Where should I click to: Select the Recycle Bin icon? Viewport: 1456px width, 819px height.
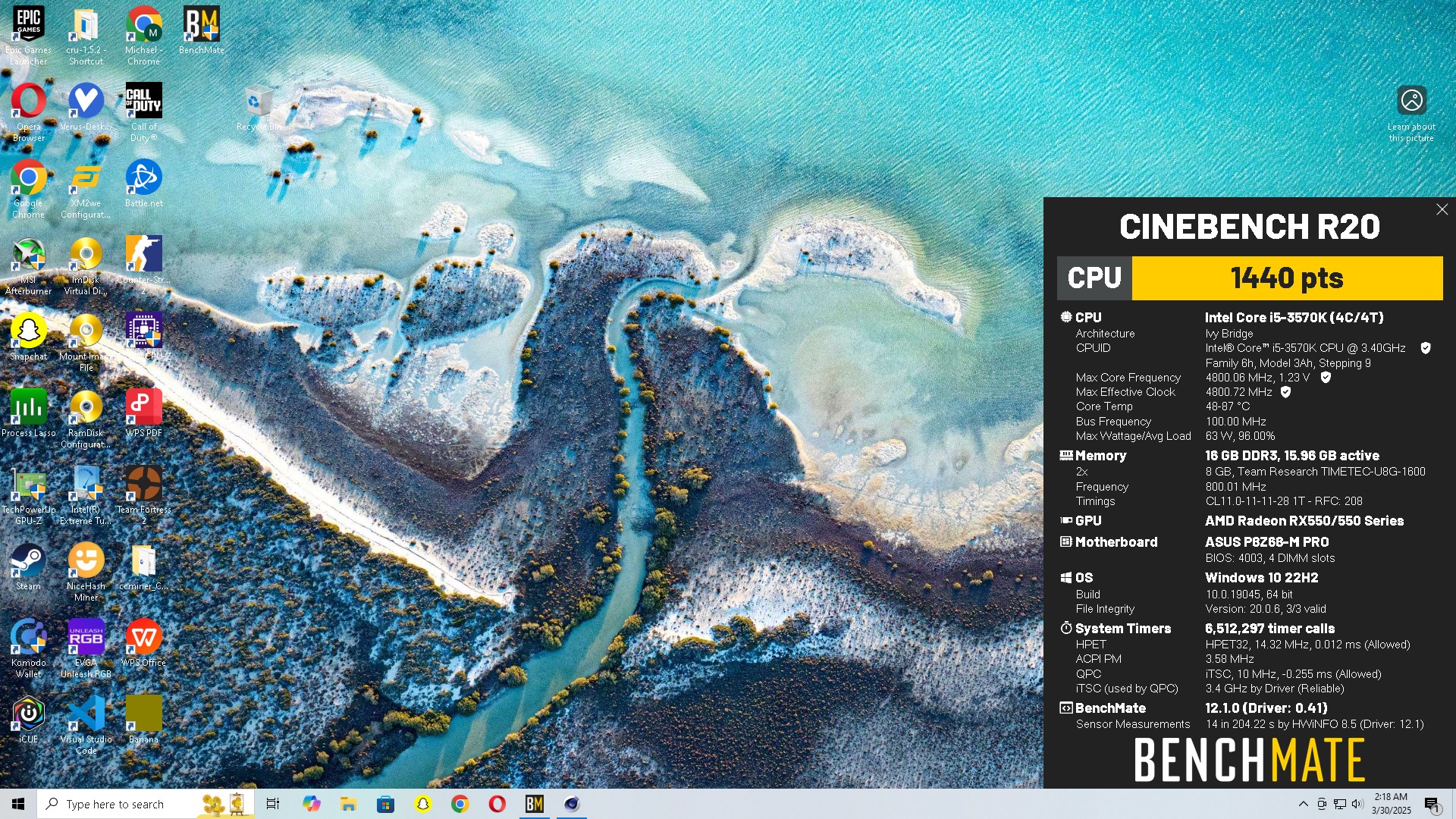(x=259, y=108)
